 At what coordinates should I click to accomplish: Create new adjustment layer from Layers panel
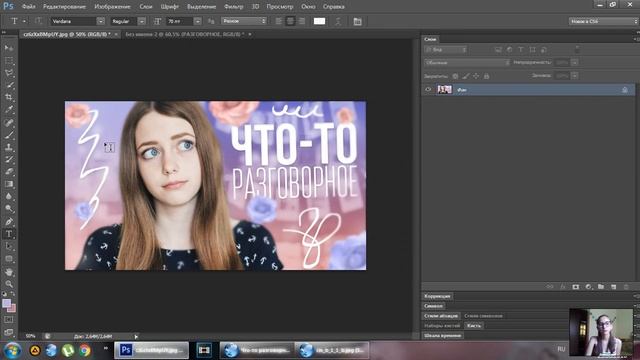[588, 287]
